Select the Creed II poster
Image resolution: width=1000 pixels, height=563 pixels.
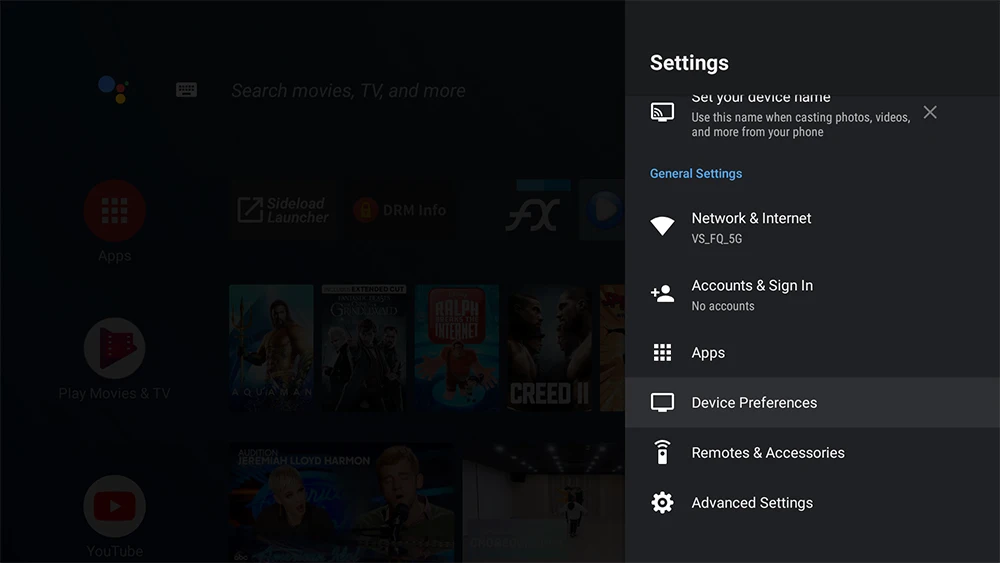(549, 347)
